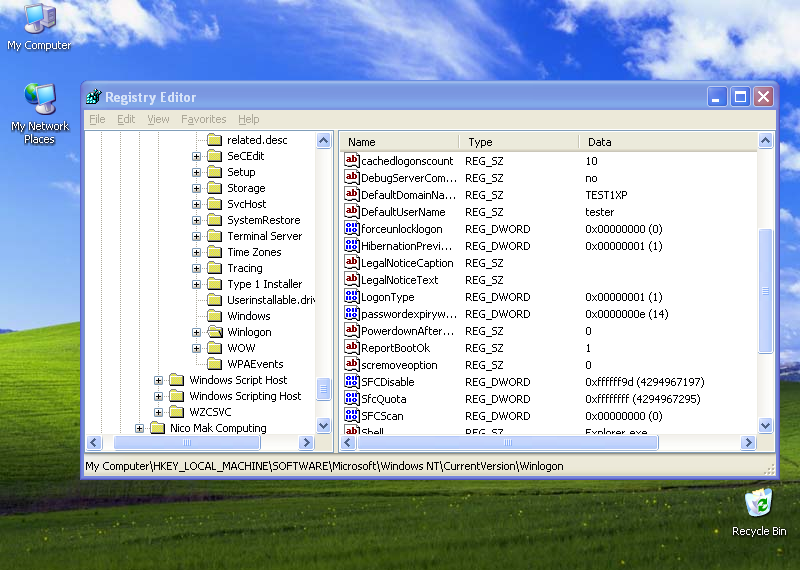Click the values pane horizontal scroll right arrow
This screenshot has height=570, width=800.
tap(748, 442)
